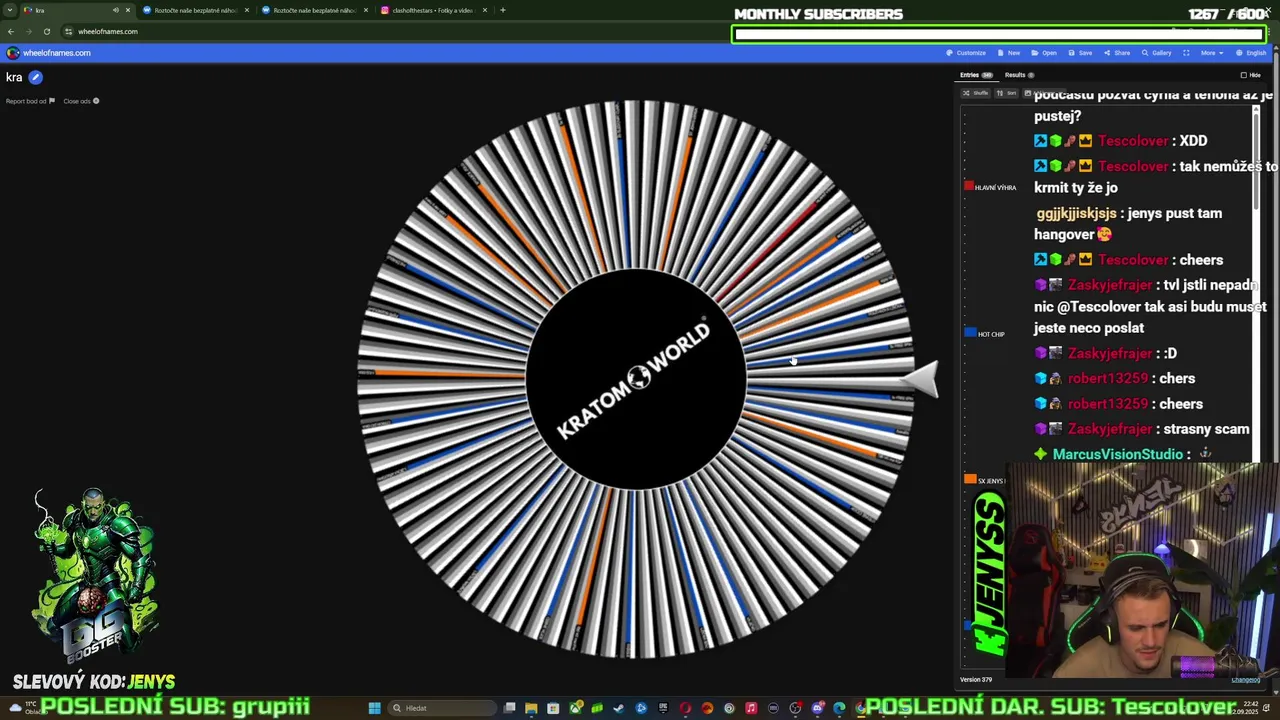1280x720 pixels.
Task: Select the orange 5X JENYS color swatch
Action: 970,479
